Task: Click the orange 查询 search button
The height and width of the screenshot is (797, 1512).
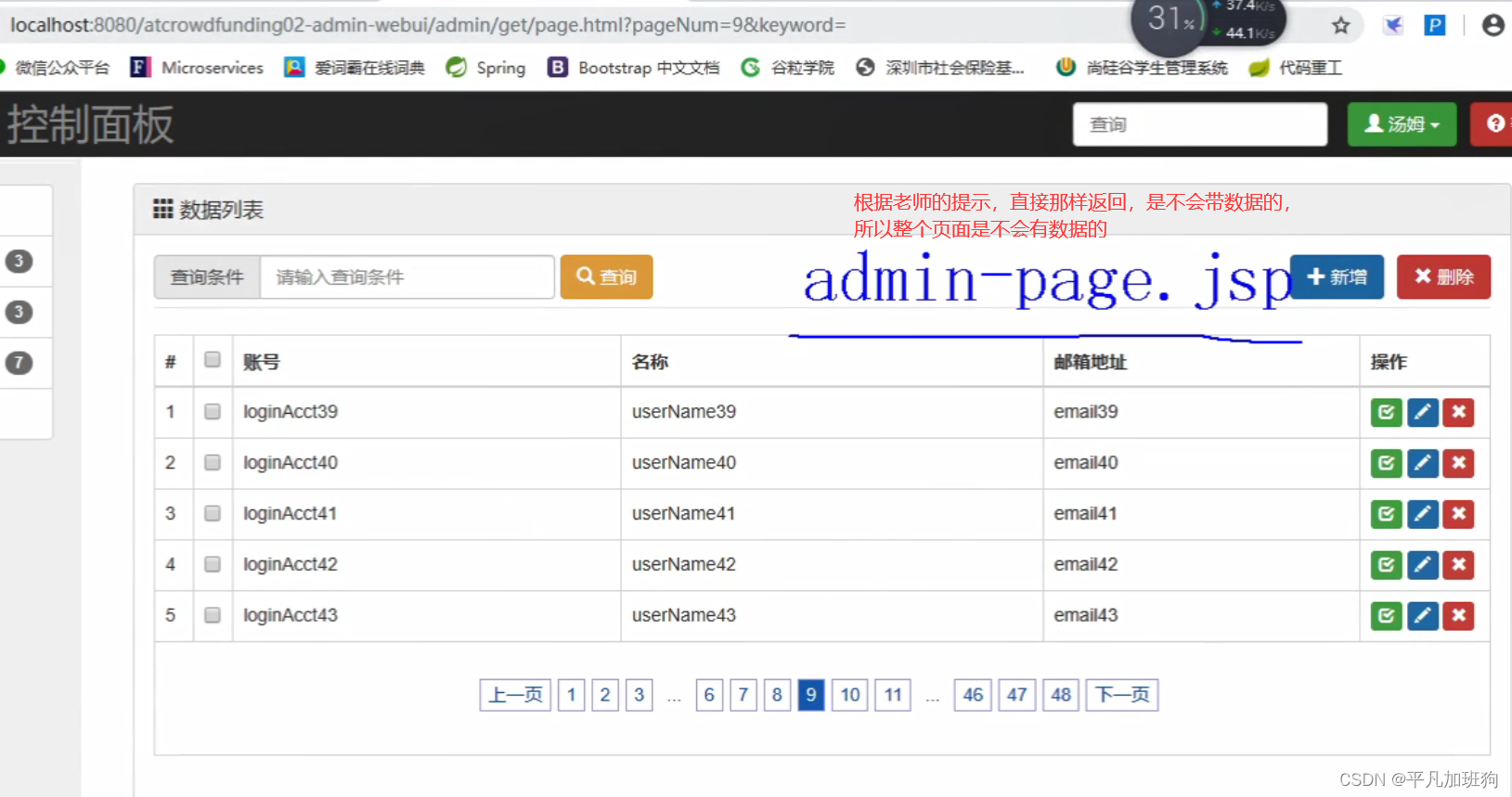Action: (x=606, y=277)
